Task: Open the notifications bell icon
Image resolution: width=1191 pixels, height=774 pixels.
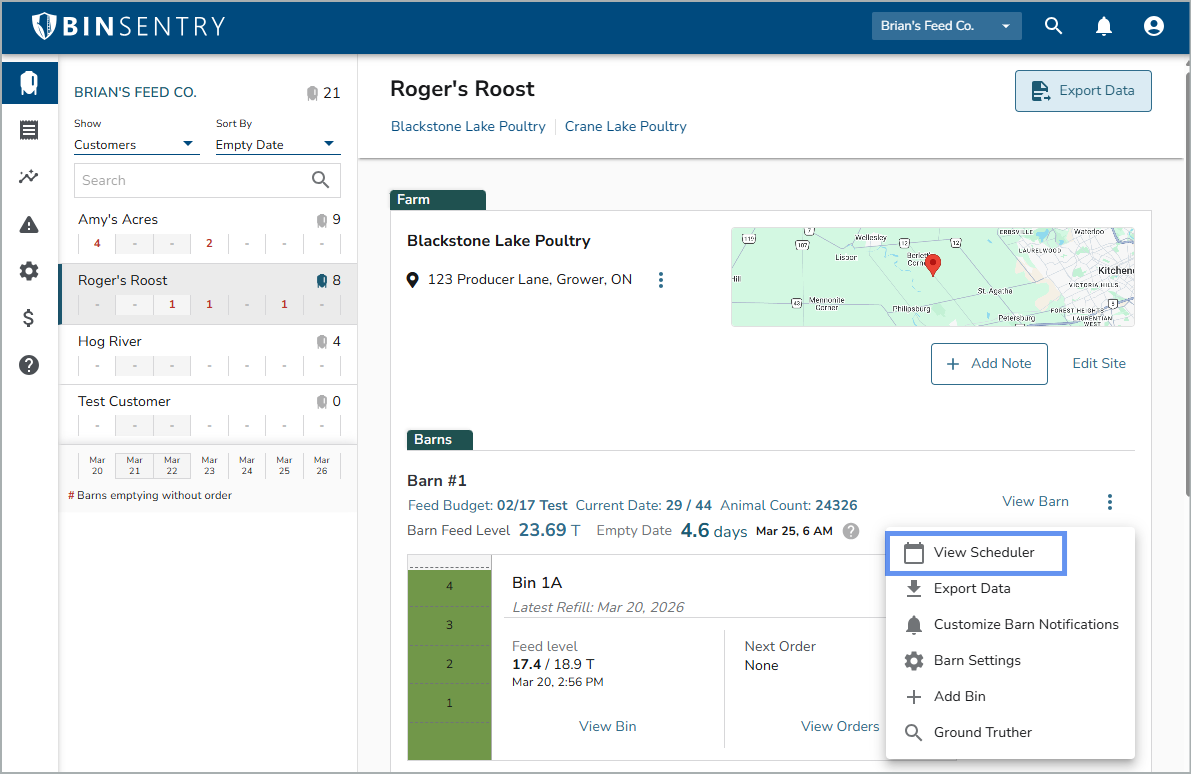Action: (x=1104, y=26)
